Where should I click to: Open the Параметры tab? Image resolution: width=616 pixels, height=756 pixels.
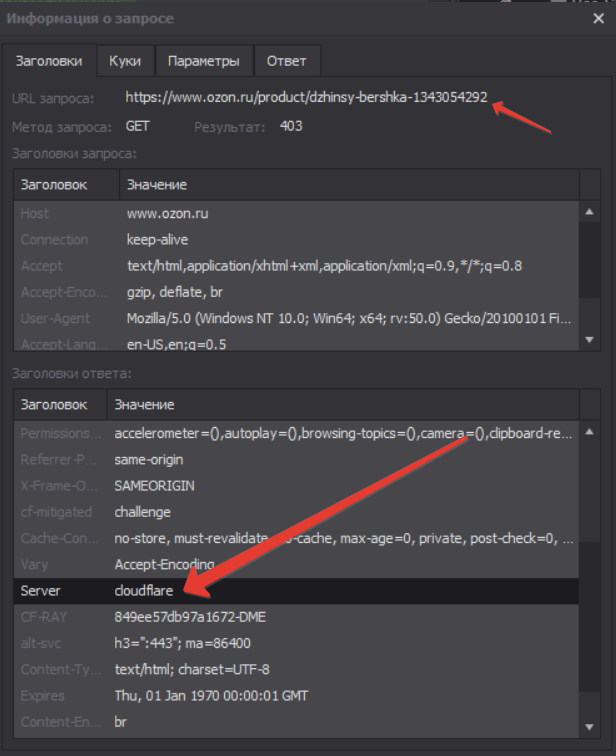[x=204, y=61]
